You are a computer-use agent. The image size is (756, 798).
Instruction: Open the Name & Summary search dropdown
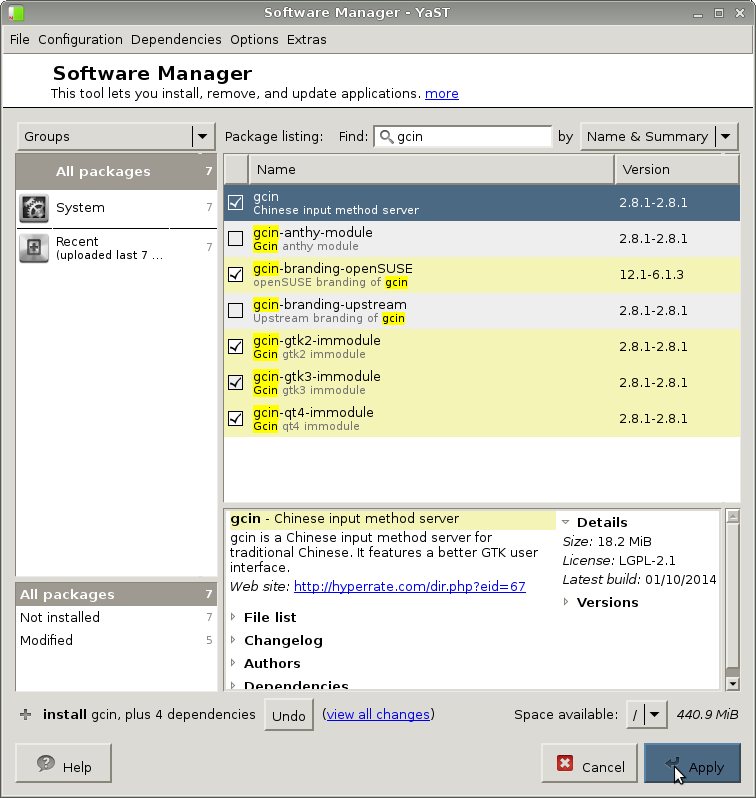tap(659, 136)
